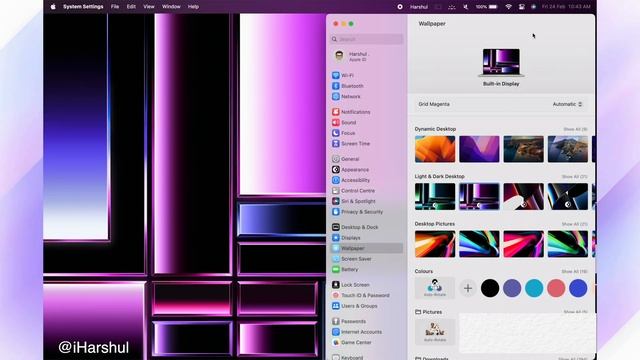Open the File menu
This screenshot has width=640, height=360.
tap(115, 7)
